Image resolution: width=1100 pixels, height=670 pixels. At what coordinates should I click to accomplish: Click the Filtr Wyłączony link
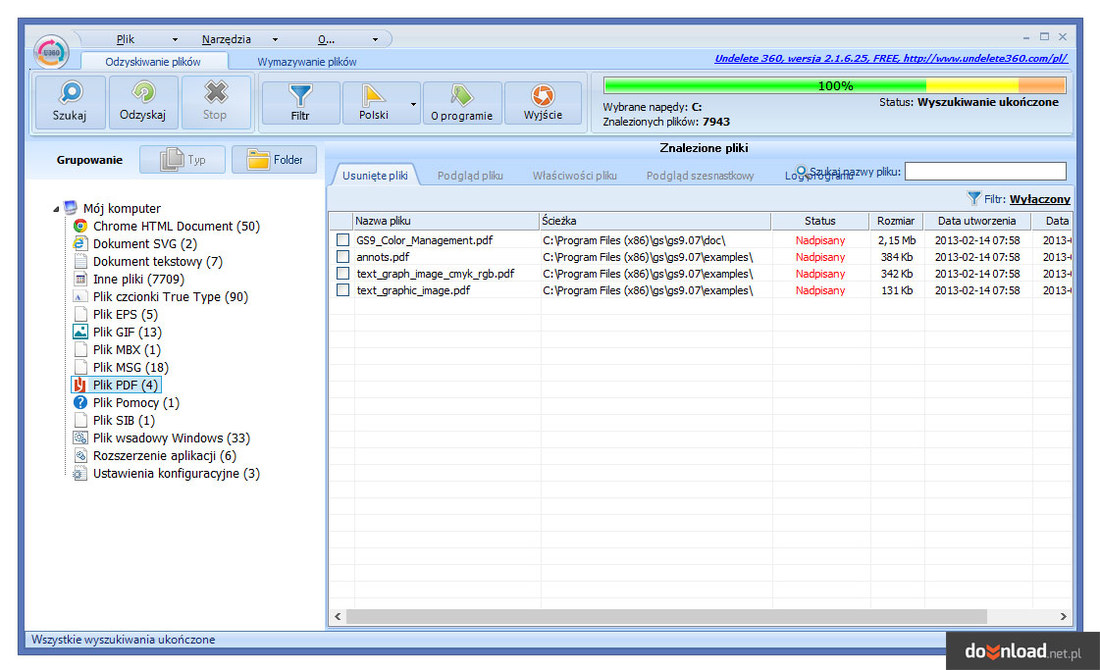1040,199
